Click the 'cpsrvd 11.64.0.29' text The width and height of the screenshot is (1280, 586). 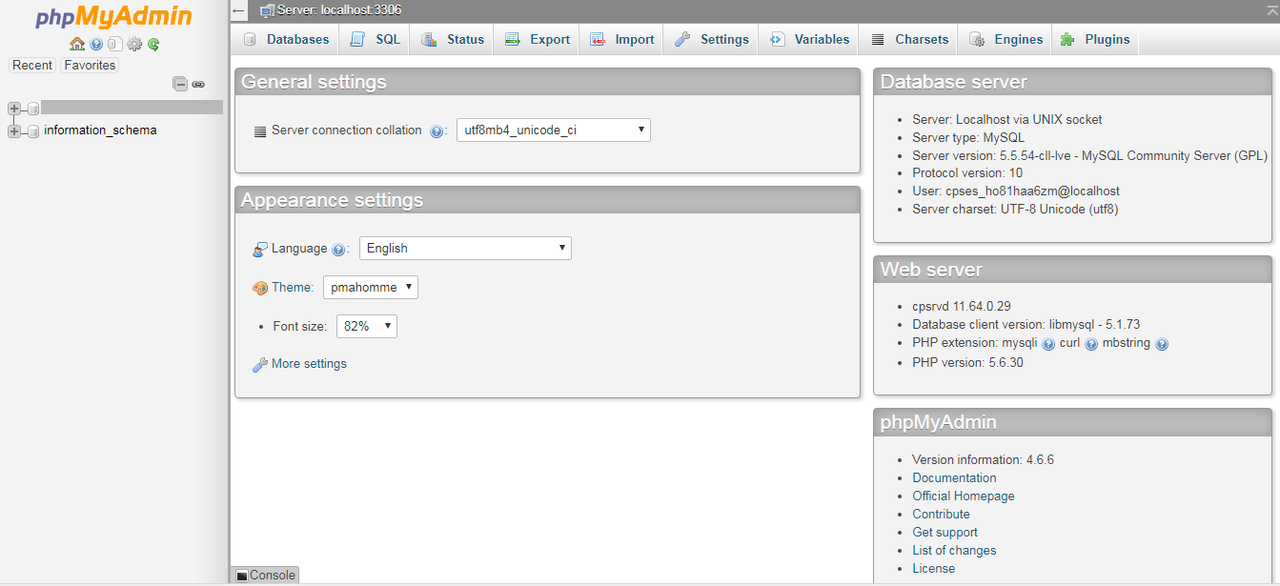tap(961, 307)
